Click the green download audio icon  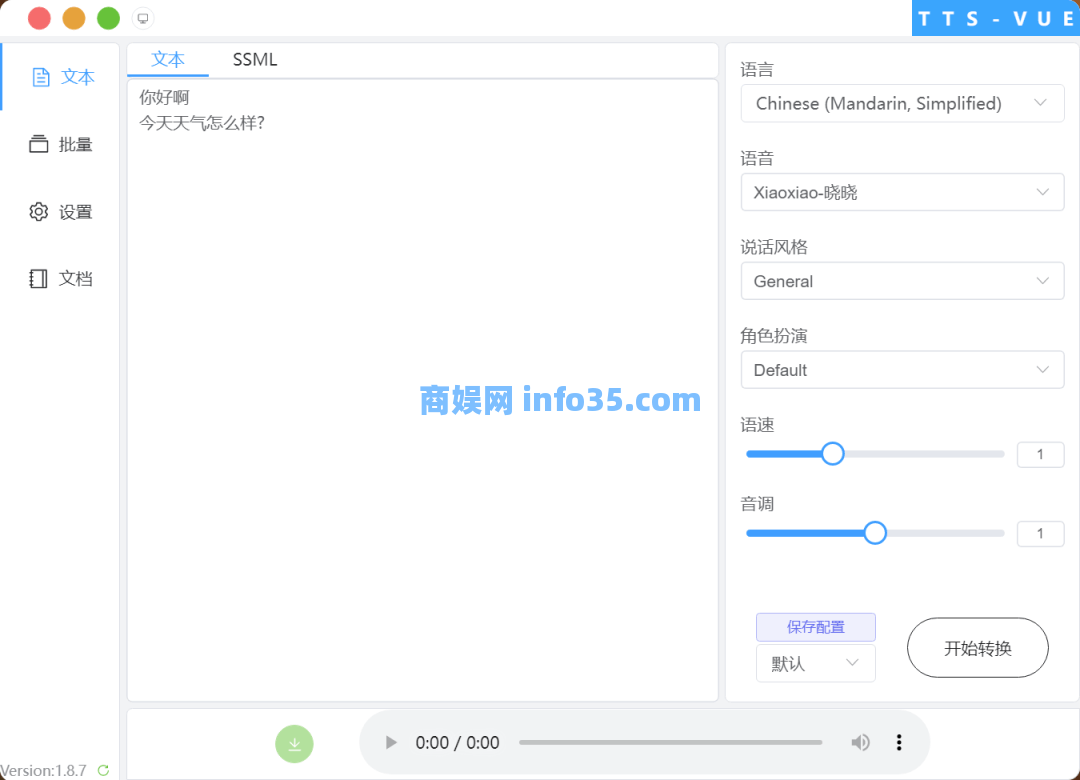tap(294, 743)
